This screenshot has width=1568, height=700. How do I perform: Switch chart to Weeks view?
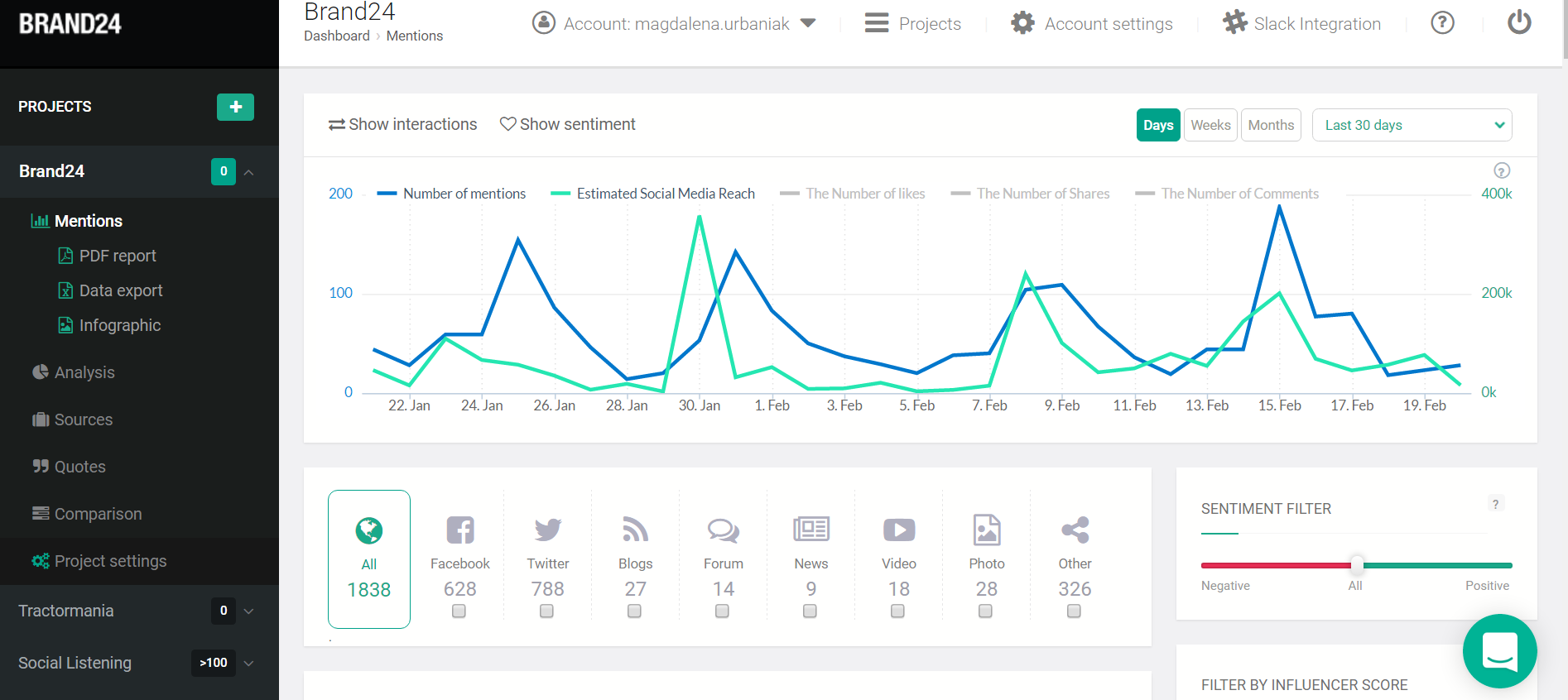coord(1210,125)
